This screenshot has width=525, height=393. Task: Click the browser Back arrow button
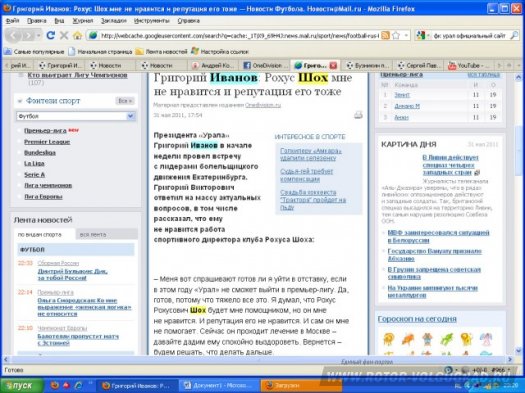(x=13, y=35)
